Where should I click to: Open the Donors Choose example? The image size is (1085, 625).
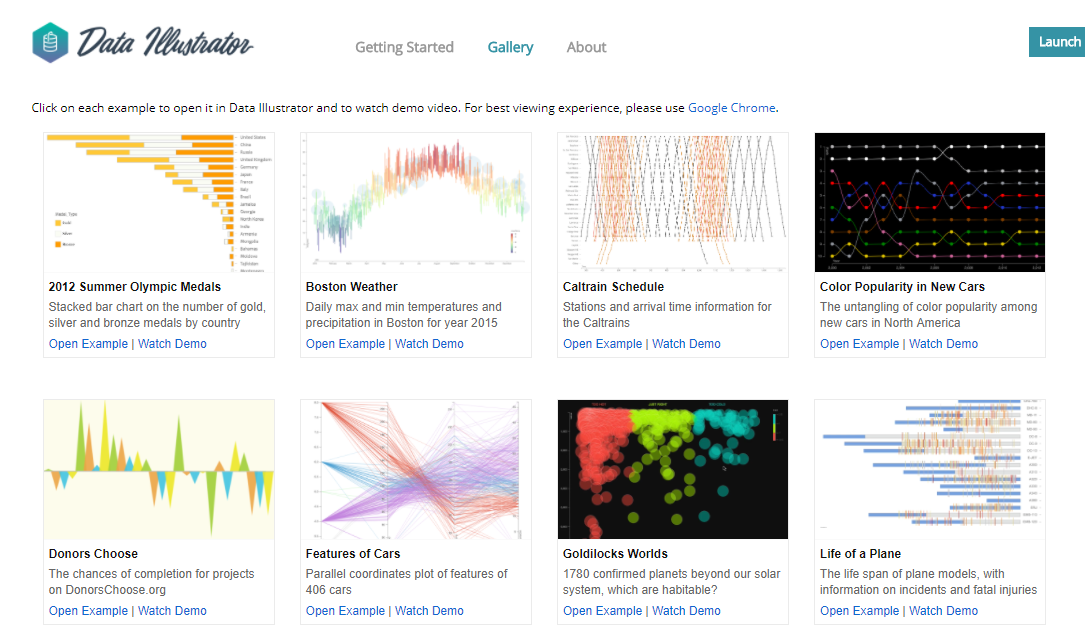[88, 610]
